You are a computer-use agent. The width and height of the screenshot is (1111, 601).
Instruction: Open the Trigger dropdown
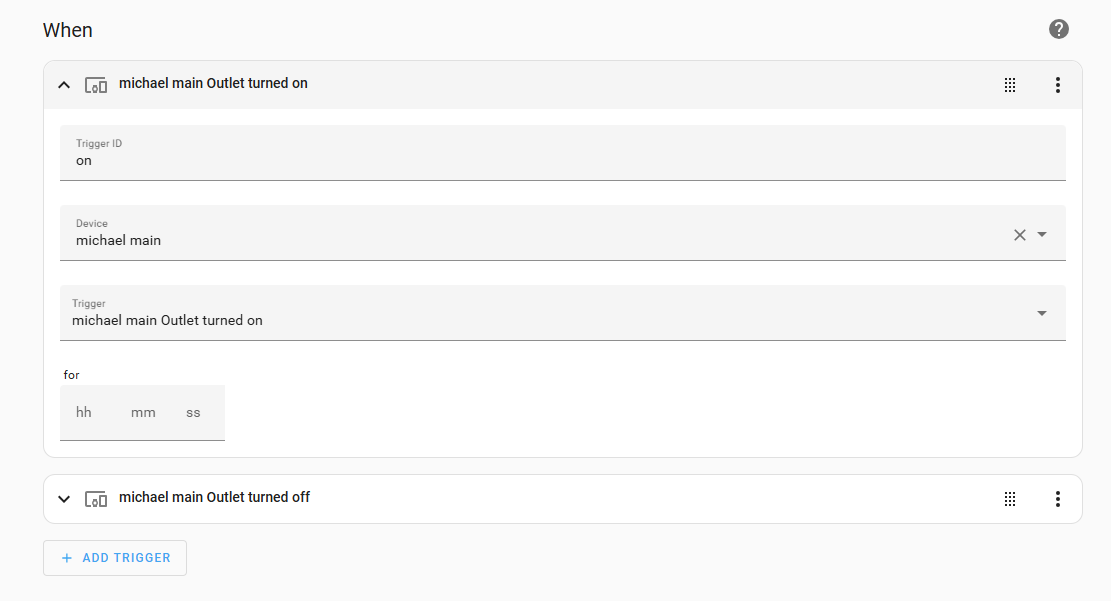point(1040,312)
